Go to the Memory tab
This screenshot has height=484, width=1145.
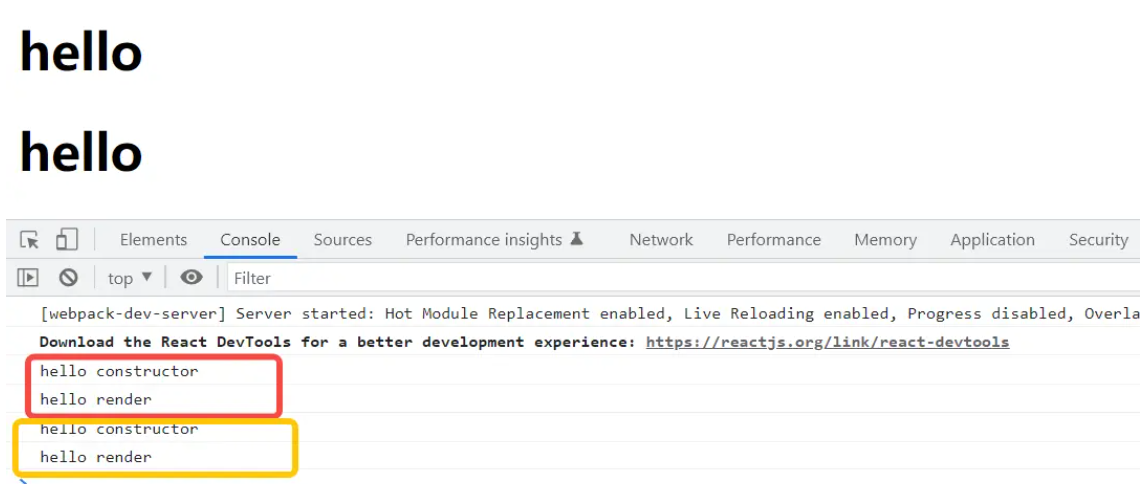[x=885, y=239]
